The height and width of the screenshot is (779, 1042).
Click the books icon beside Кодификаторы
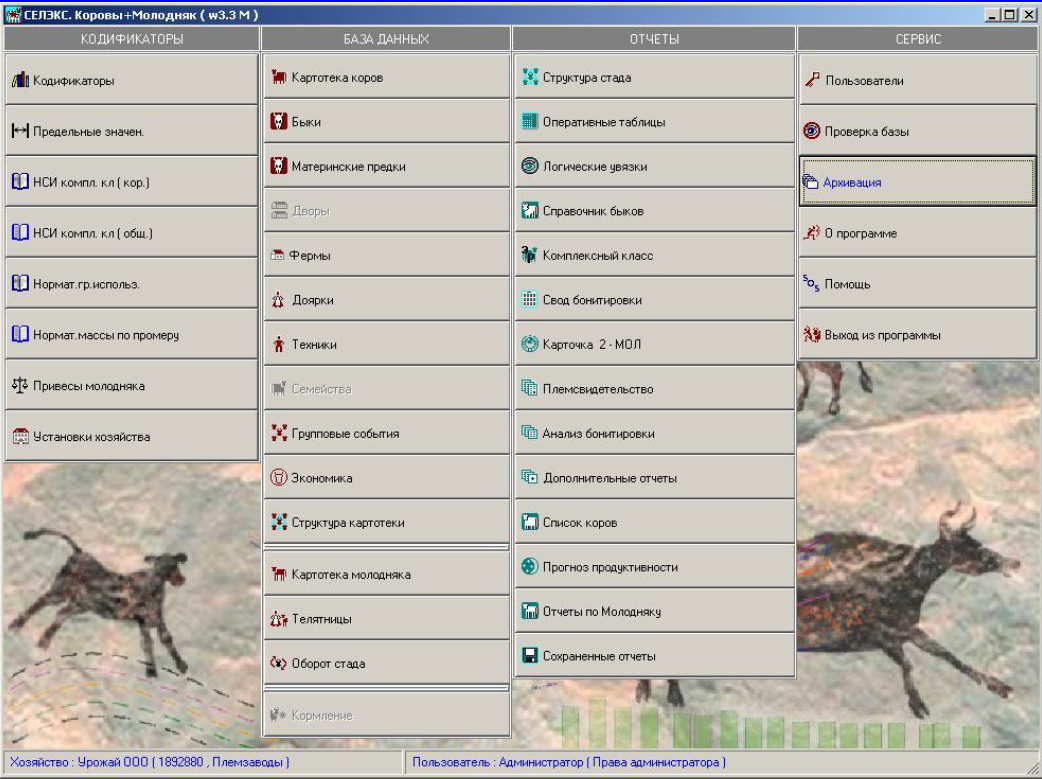[x=21, y=80]
